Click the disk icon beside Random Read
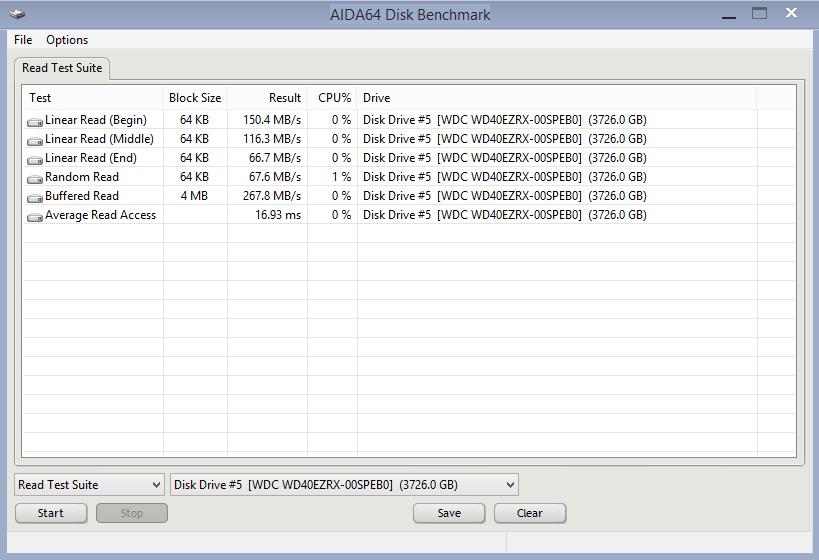 point(35,179)
